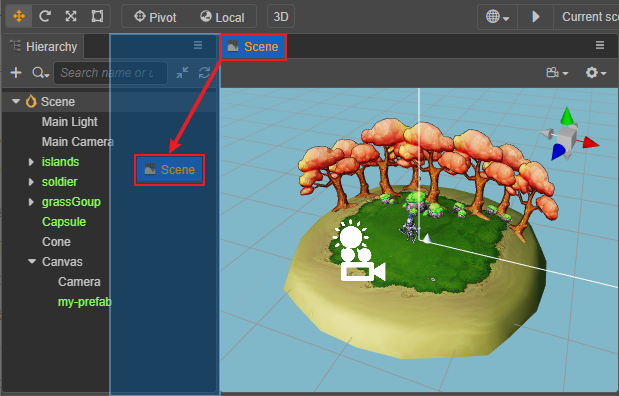Click the red X axis on view gizmo

click(590, 143)
